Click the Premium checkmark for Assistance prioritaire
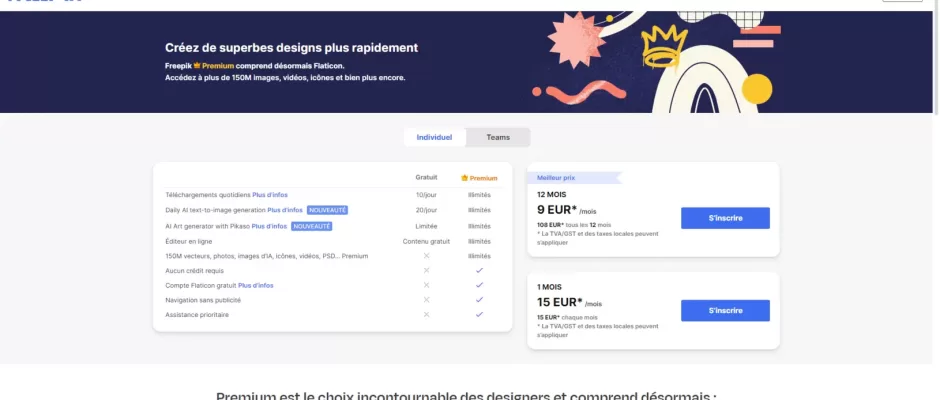 tap(479, 314)
